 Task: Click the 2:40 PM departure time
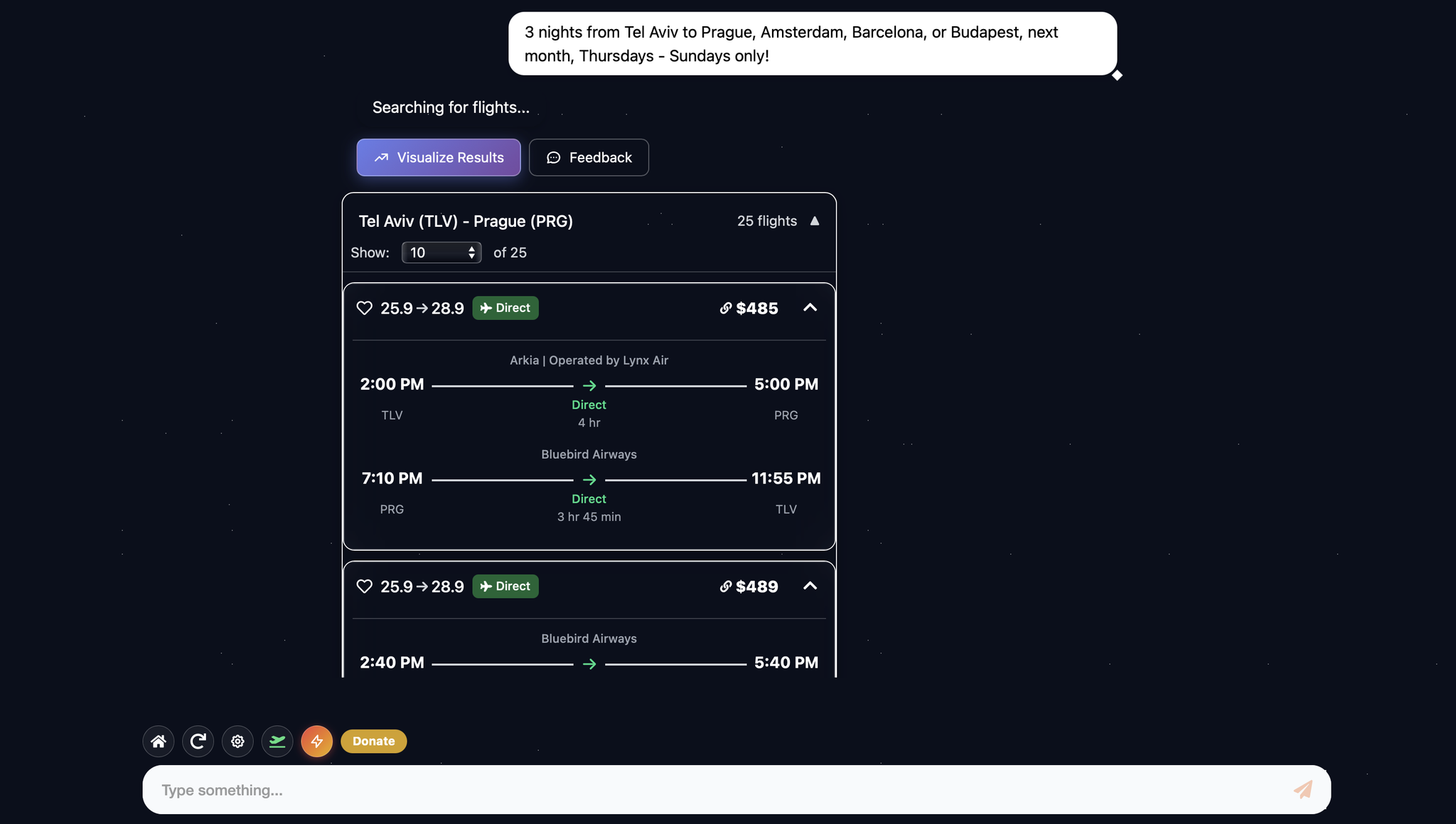[392, 663]
